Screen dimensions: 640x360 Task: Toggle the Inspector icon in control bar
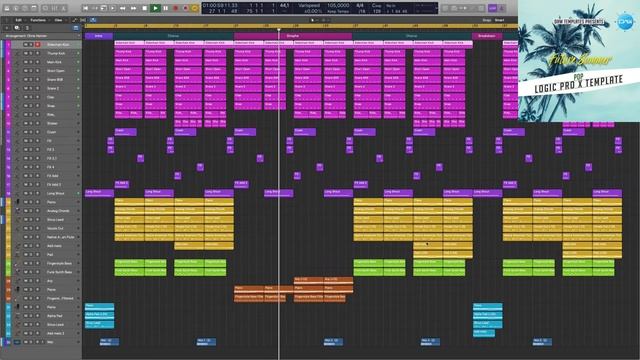coord(16,8)
